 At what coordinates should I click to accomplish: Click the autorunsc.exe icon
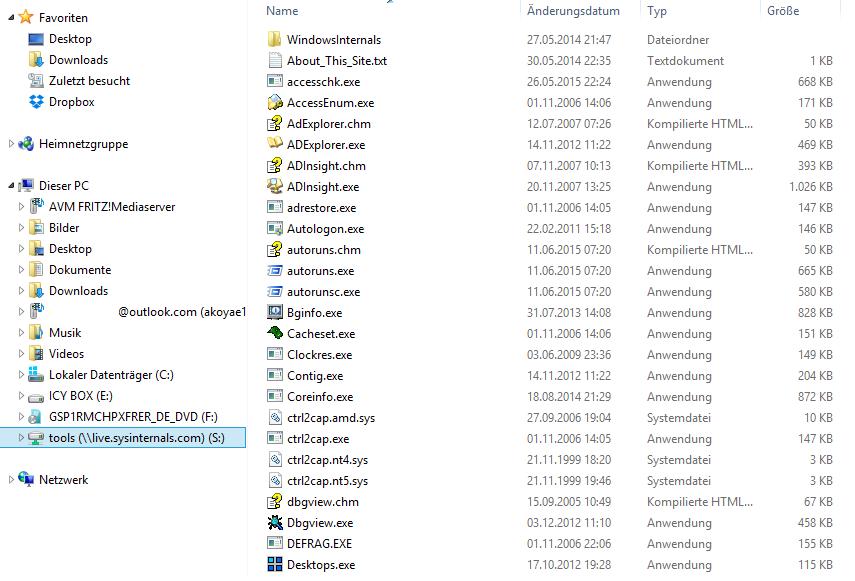(x=275, y=292)
